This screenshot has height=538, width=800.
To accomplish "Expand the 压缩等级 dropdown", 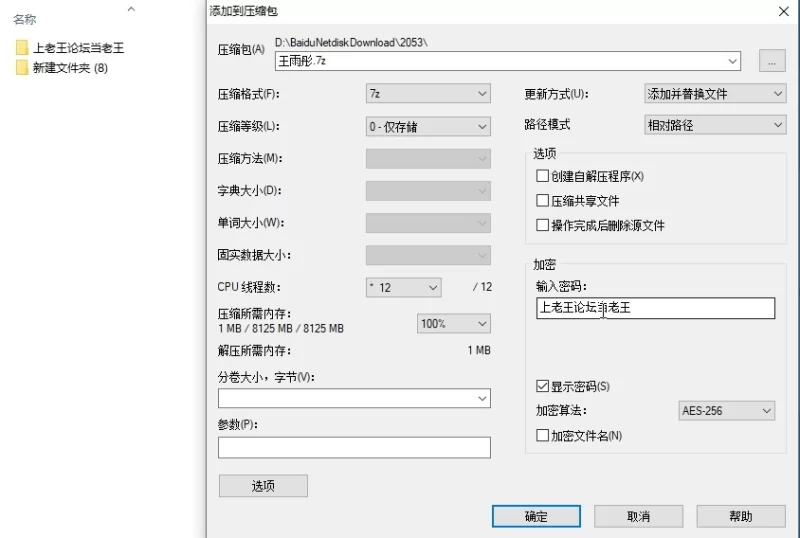I will point(428,127).
